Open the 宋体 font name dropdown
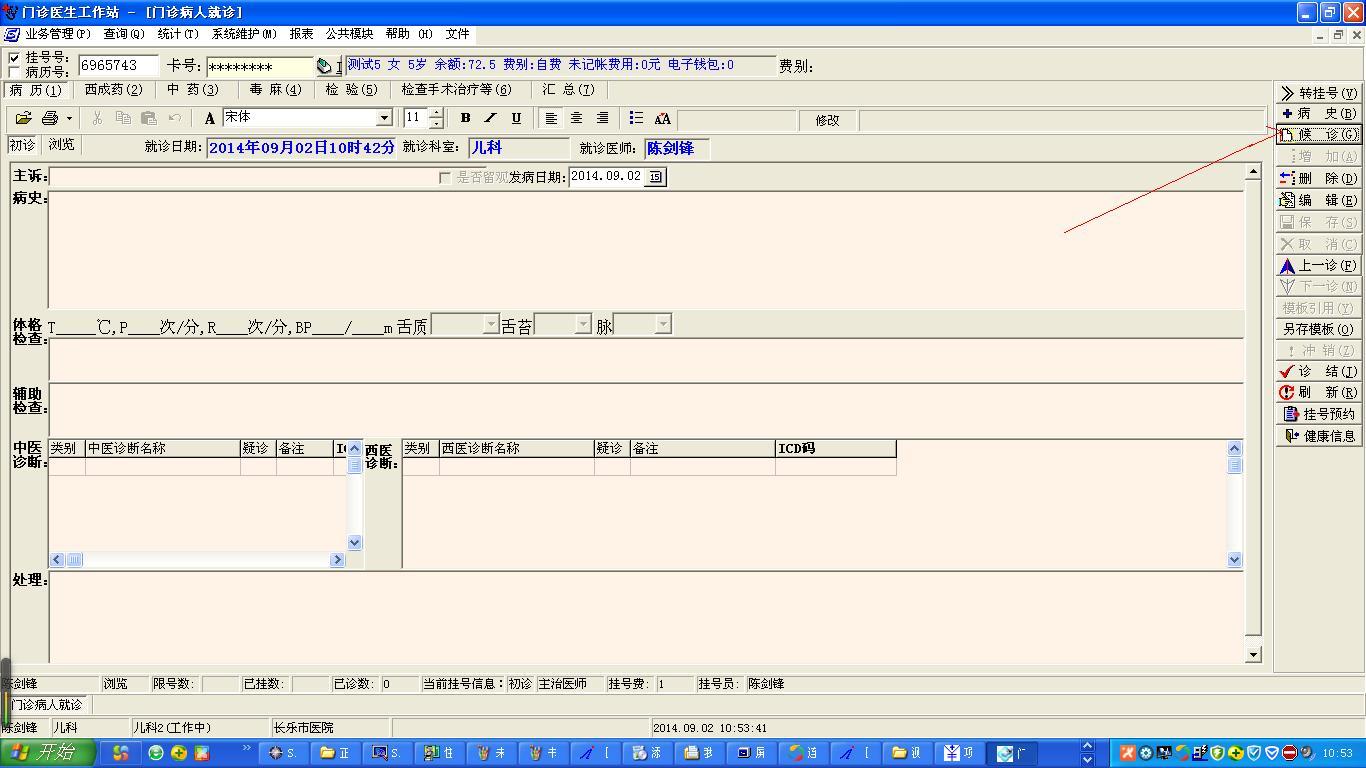Screen dimensions: 1366x768 383,118
